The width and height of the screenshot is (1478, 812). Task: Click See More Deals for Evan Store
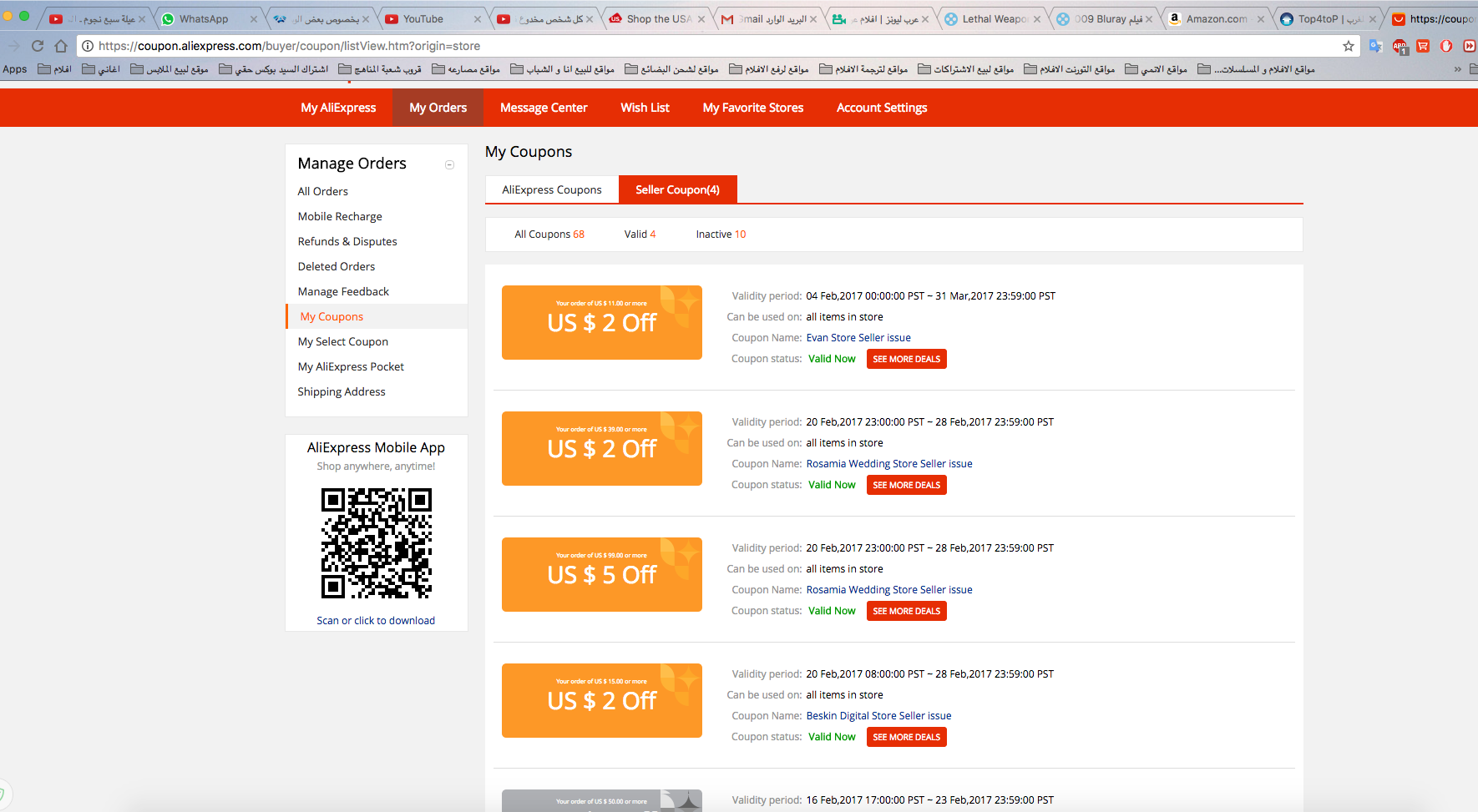pyautogui.click(x=906, y=359)
